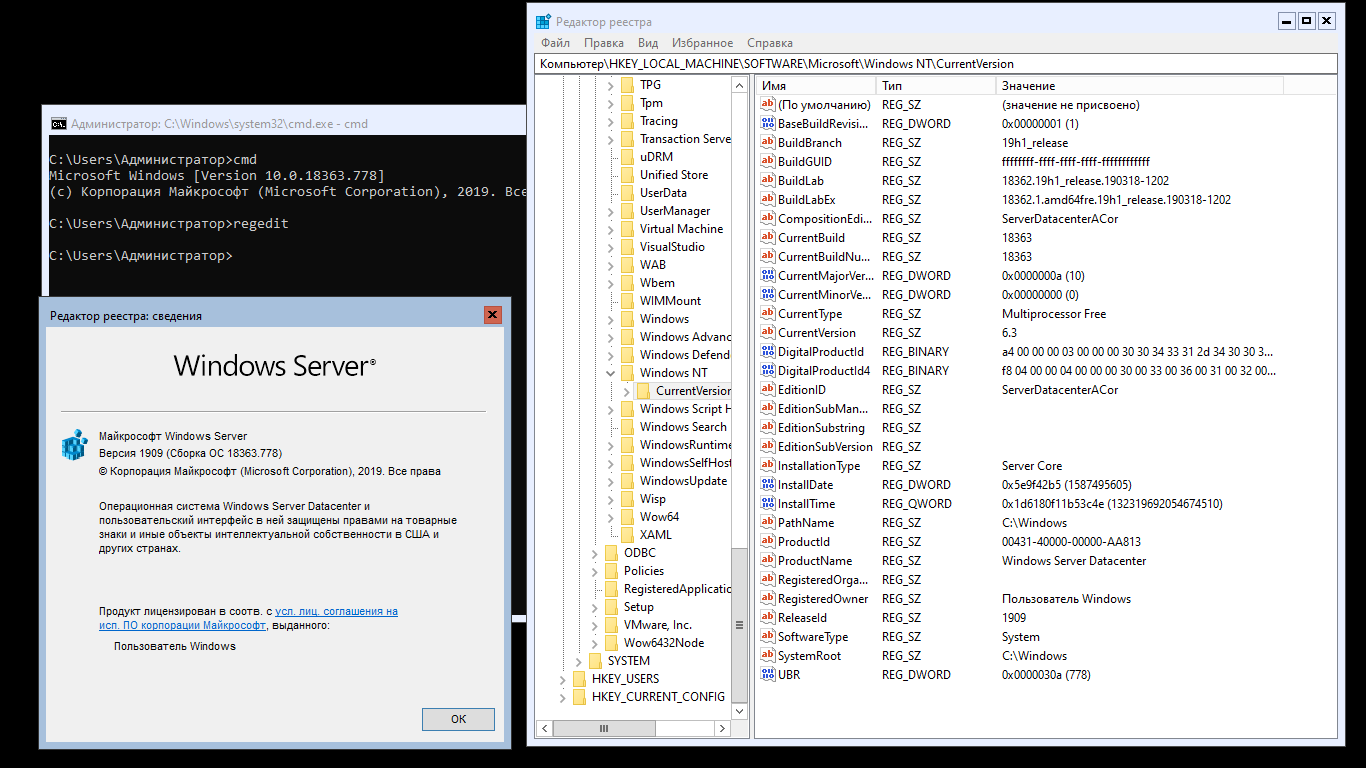Expand the Windows key node
Viewport: 1366px width, 768px height.
[611, 319]
